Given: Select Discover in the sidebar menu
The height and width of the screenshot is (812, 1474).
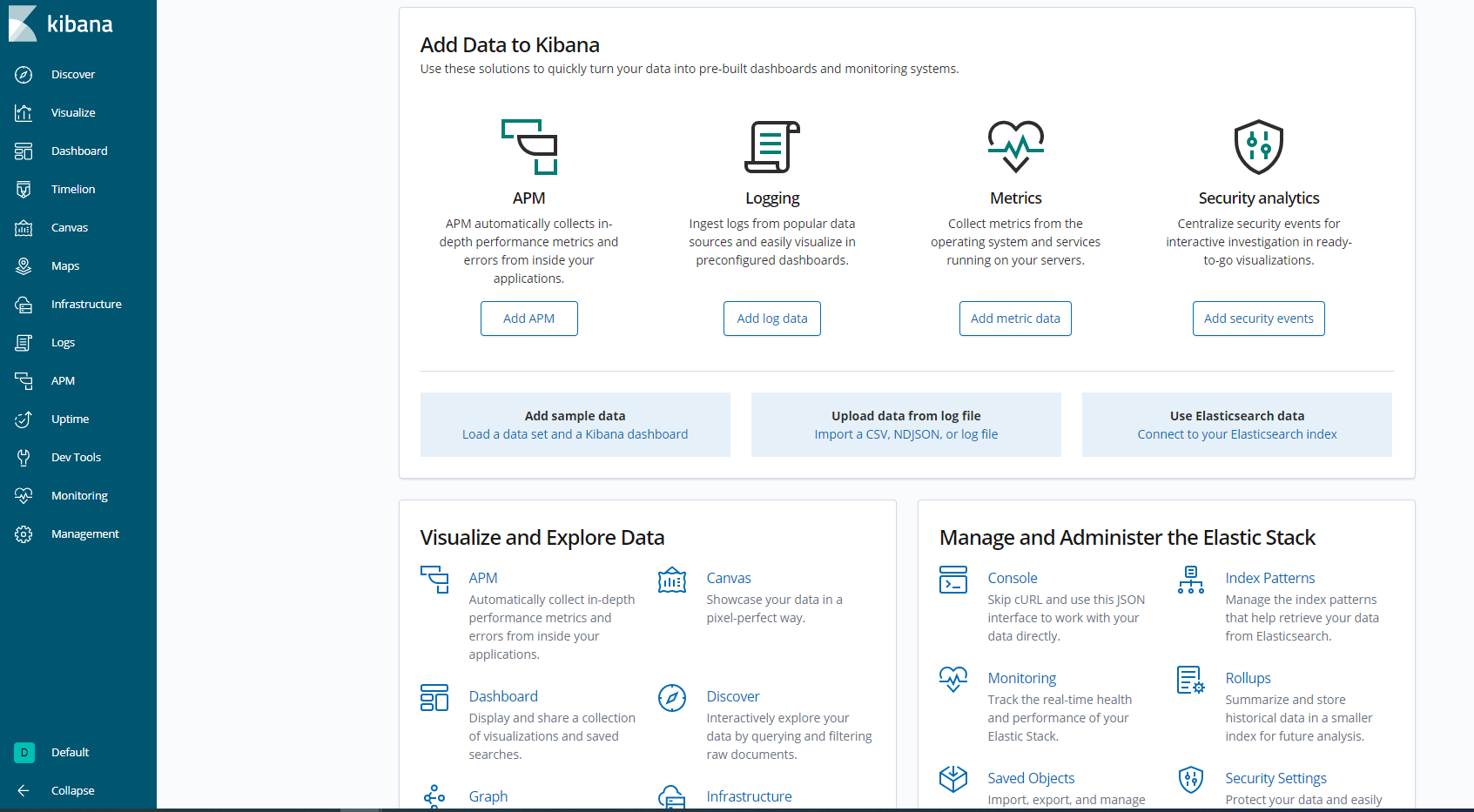Looking at the screenshot, I should point(73,75).
